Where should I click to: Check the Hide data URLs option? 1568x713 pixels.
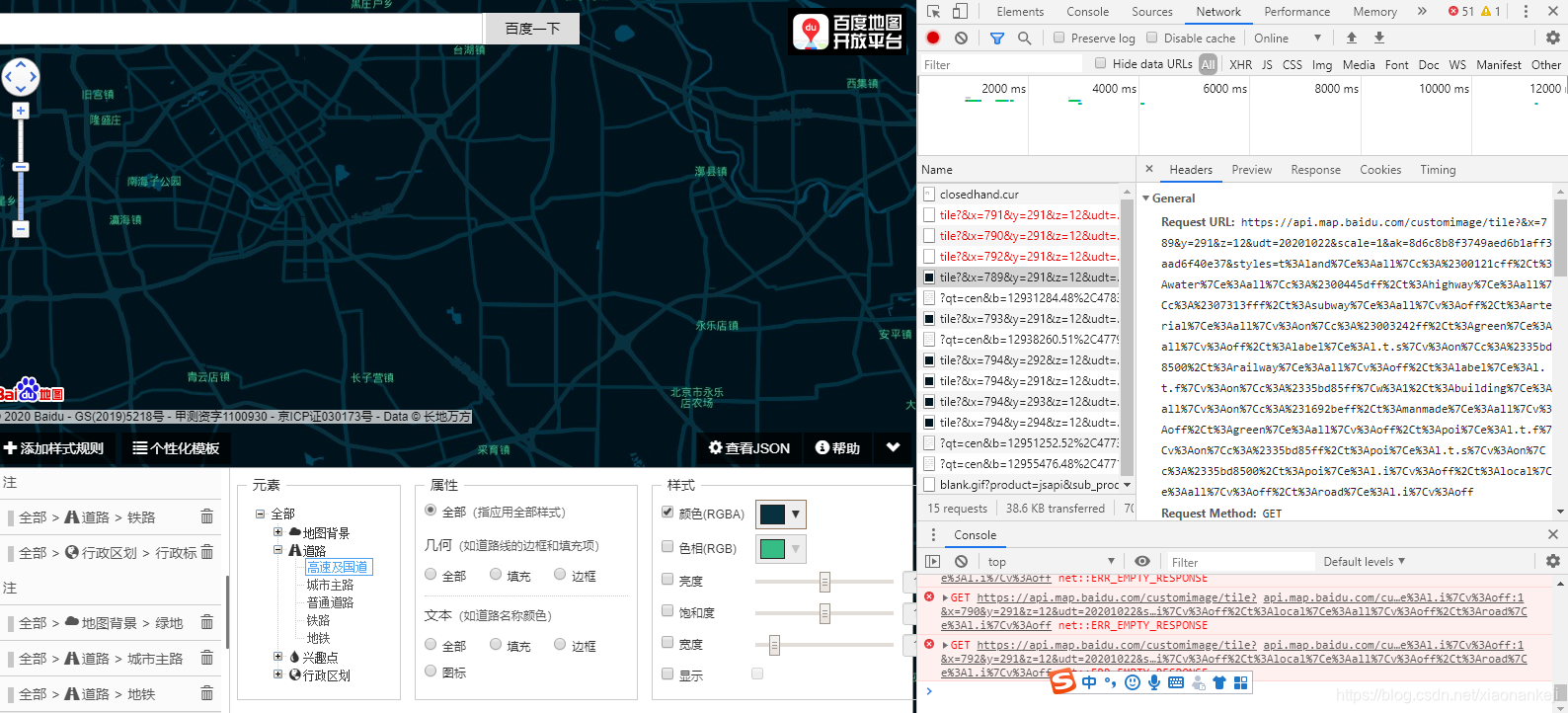coord(1100,63)
